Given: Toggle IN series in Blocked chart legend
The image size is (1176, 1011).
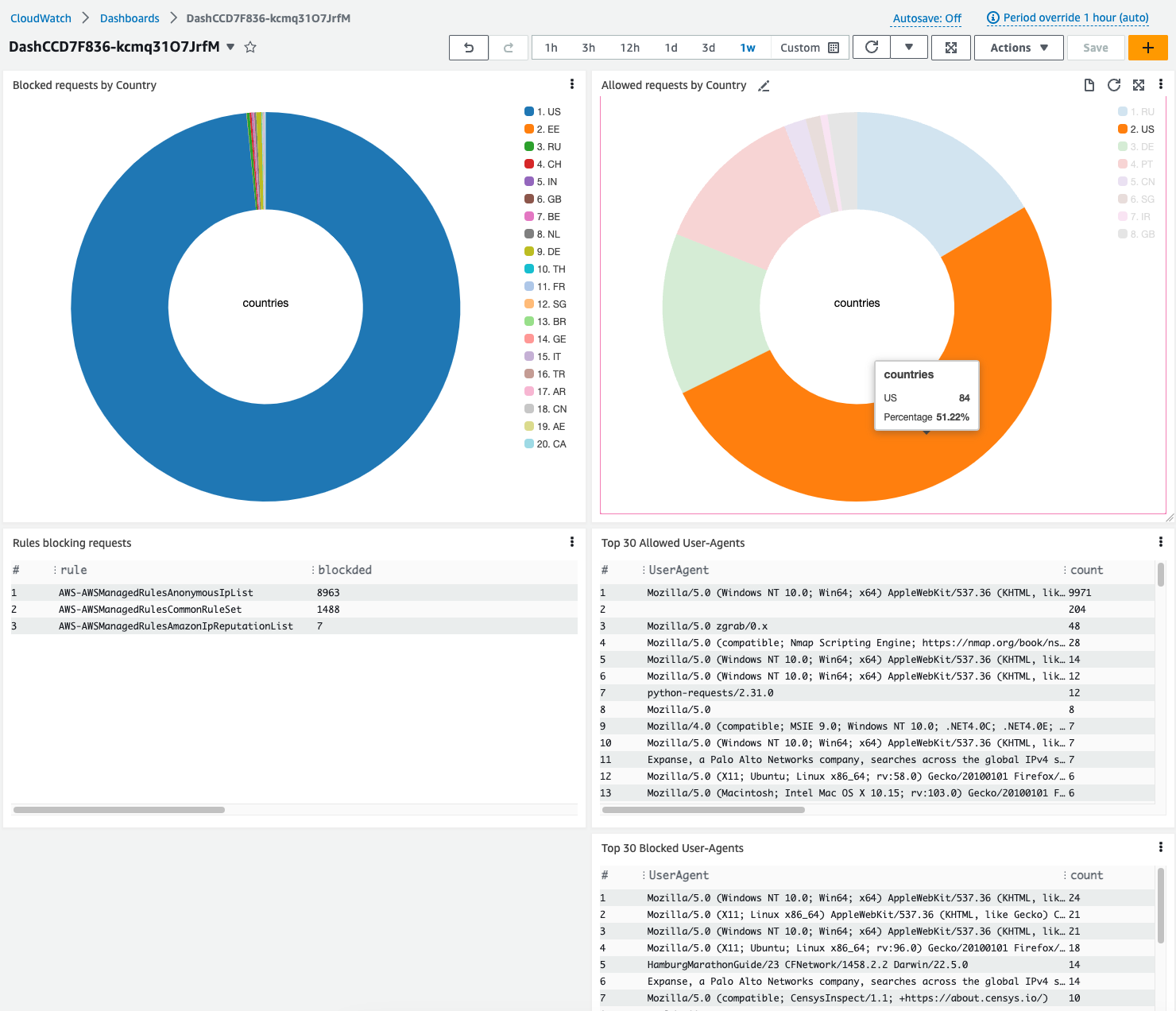Looking at the screenshot, I should click(x=541, y=181).
